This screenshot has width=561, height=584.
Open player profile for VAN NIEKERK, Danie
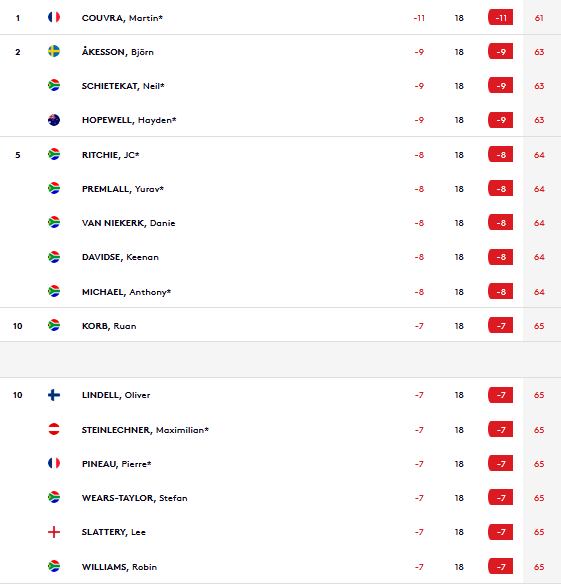pos(129,223)
